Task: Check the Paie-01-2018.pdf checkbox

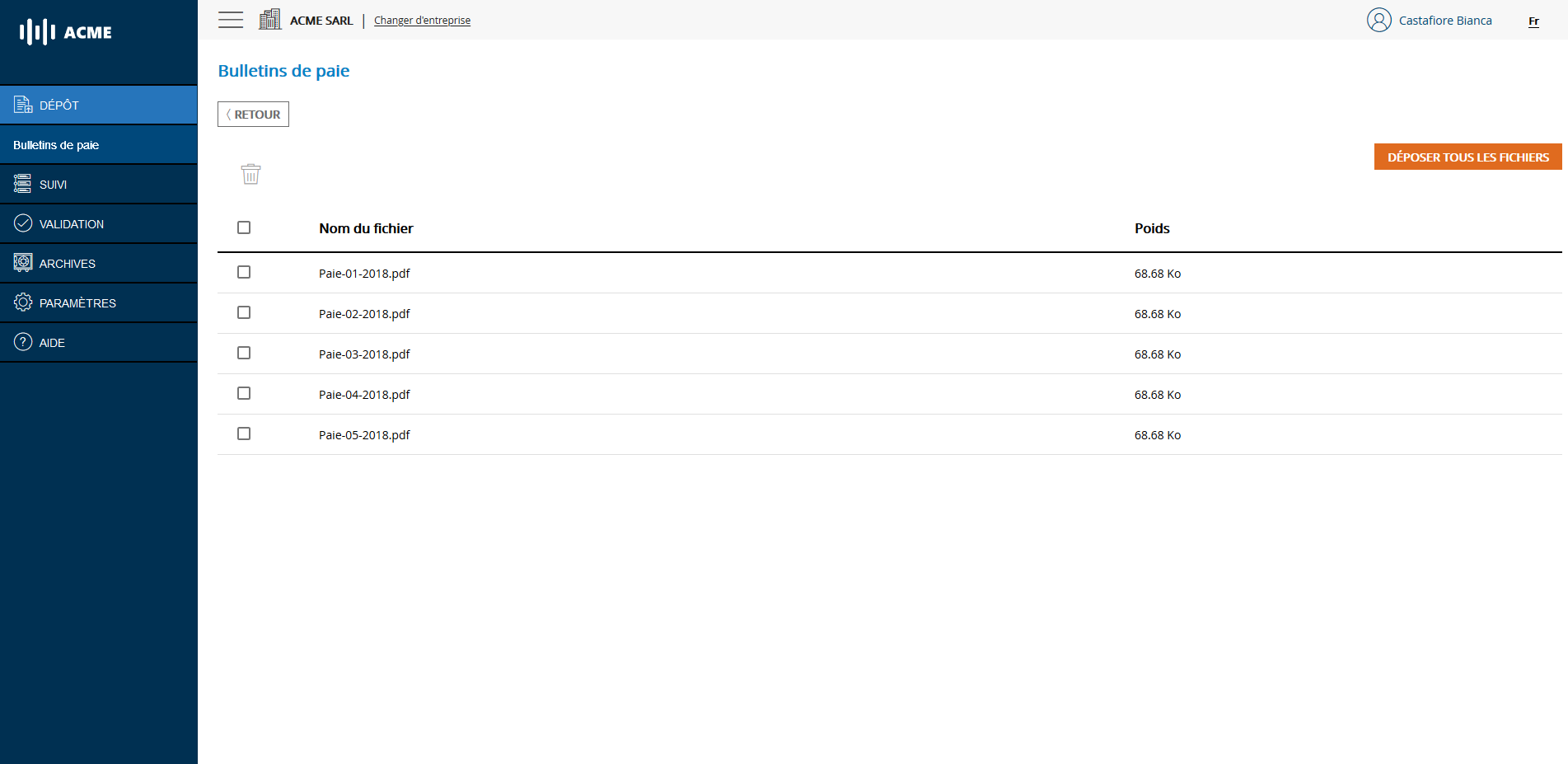Action: (243, 272)
